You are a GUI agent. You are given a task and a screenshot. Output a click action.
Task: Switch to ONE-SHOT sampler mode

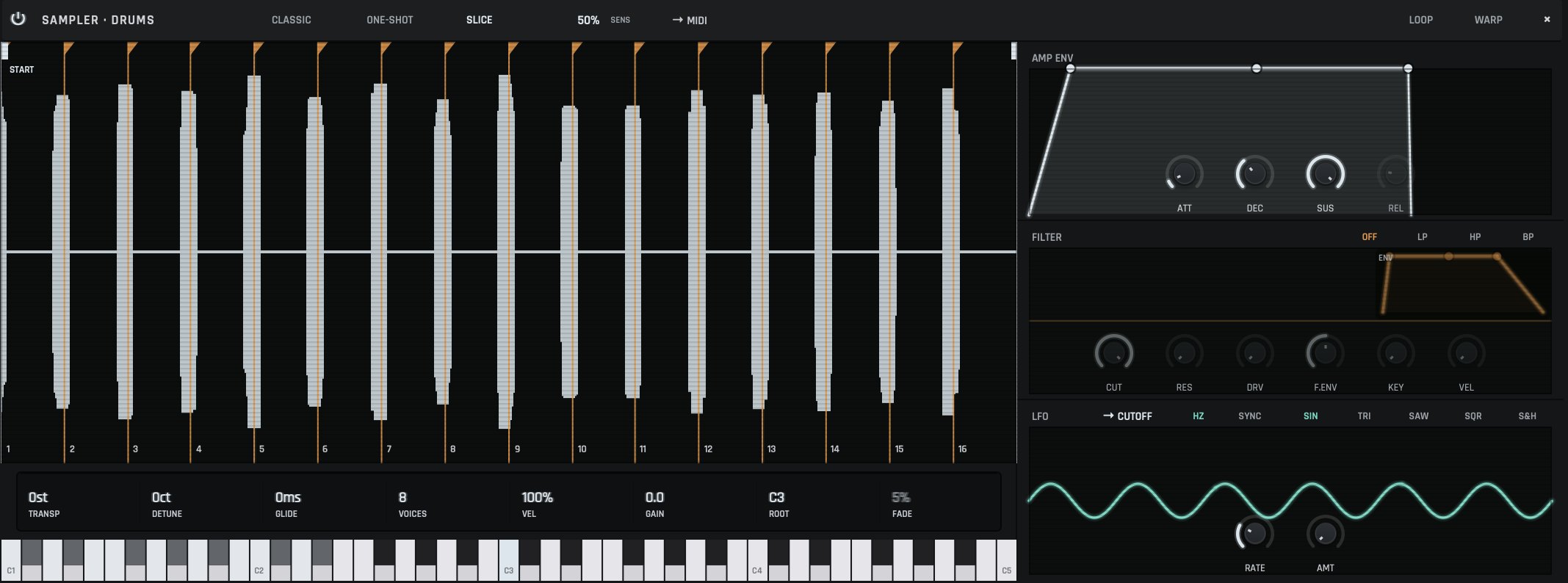tap(390, 20)
